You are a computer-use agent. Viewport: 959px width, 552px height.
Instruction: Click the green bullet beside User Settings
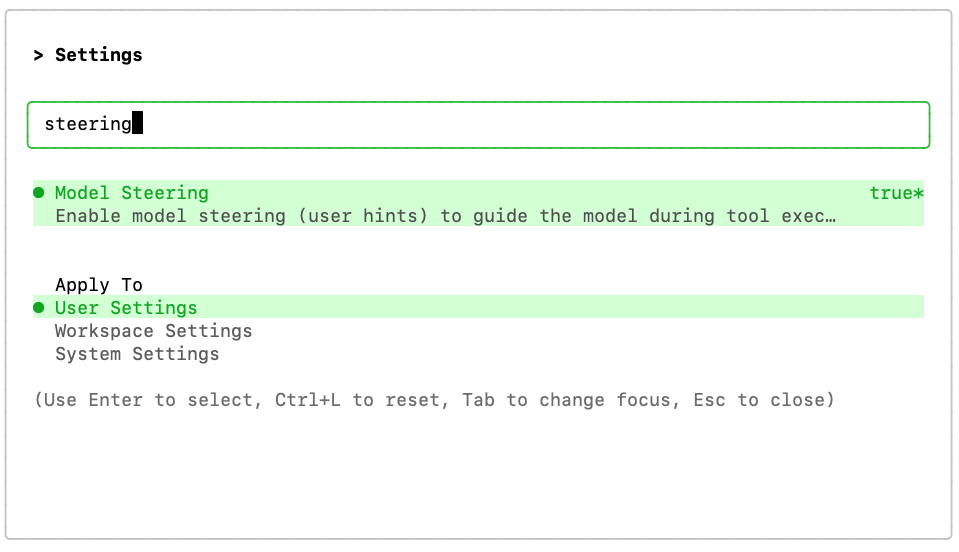(39, 308)
